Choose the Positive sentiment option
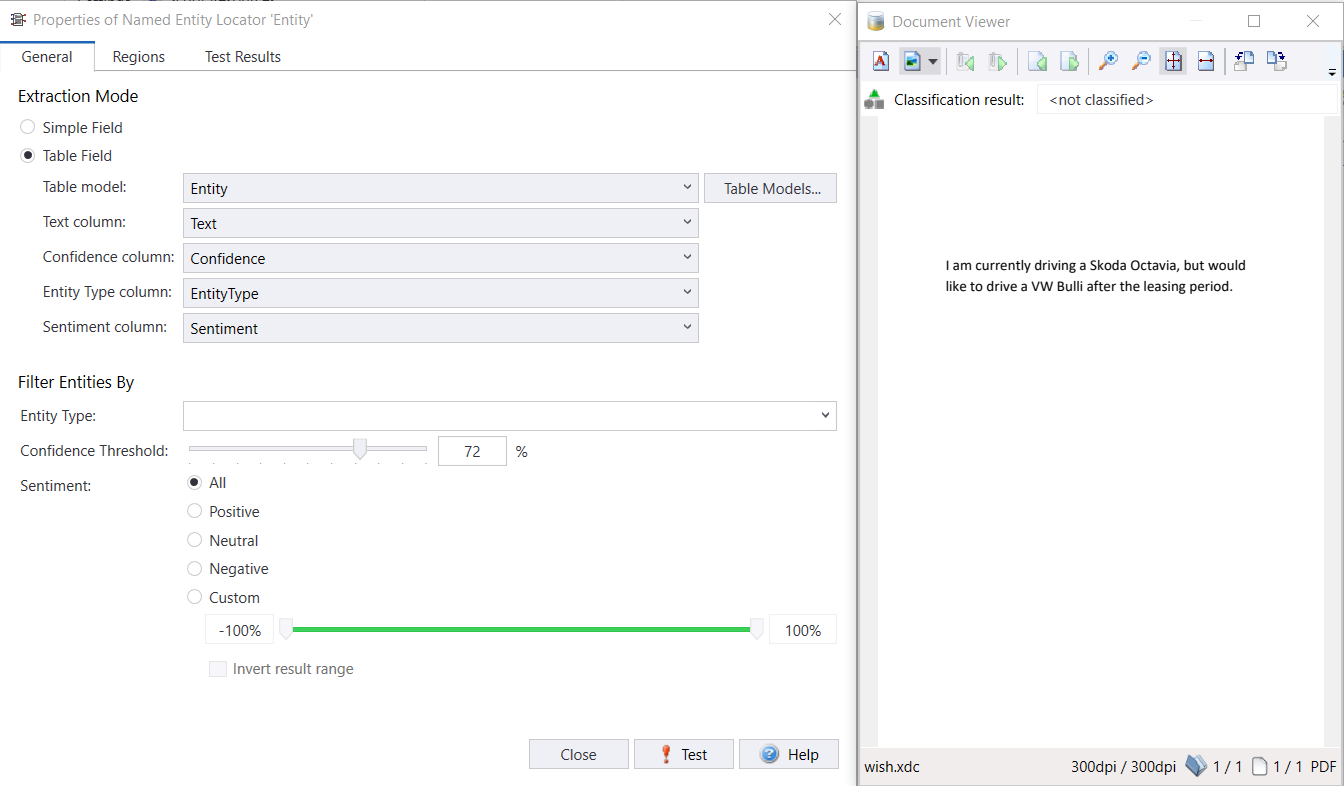The height and width of the screenshot is (786, 1344). 195,512
